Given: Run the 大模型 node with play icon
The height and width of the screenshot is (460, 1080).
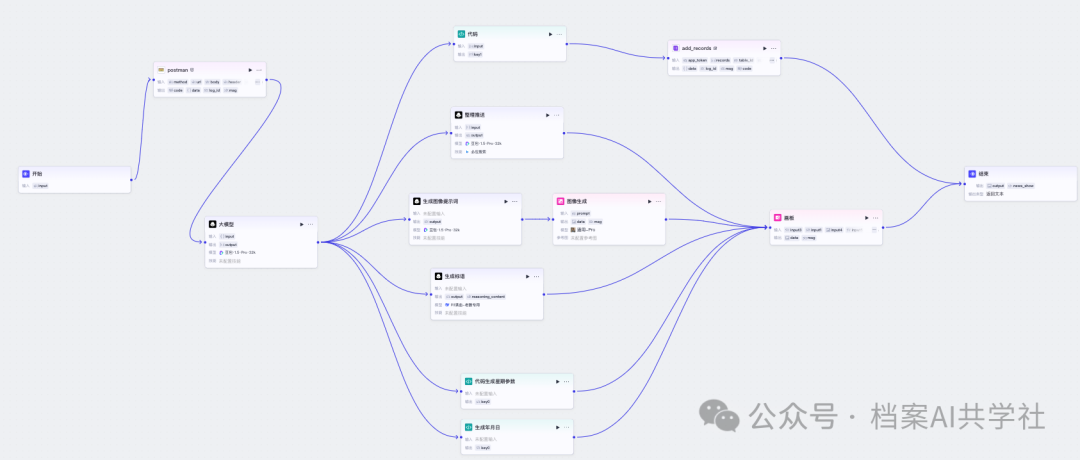Looking at the screenshot, I should (302, 224).
